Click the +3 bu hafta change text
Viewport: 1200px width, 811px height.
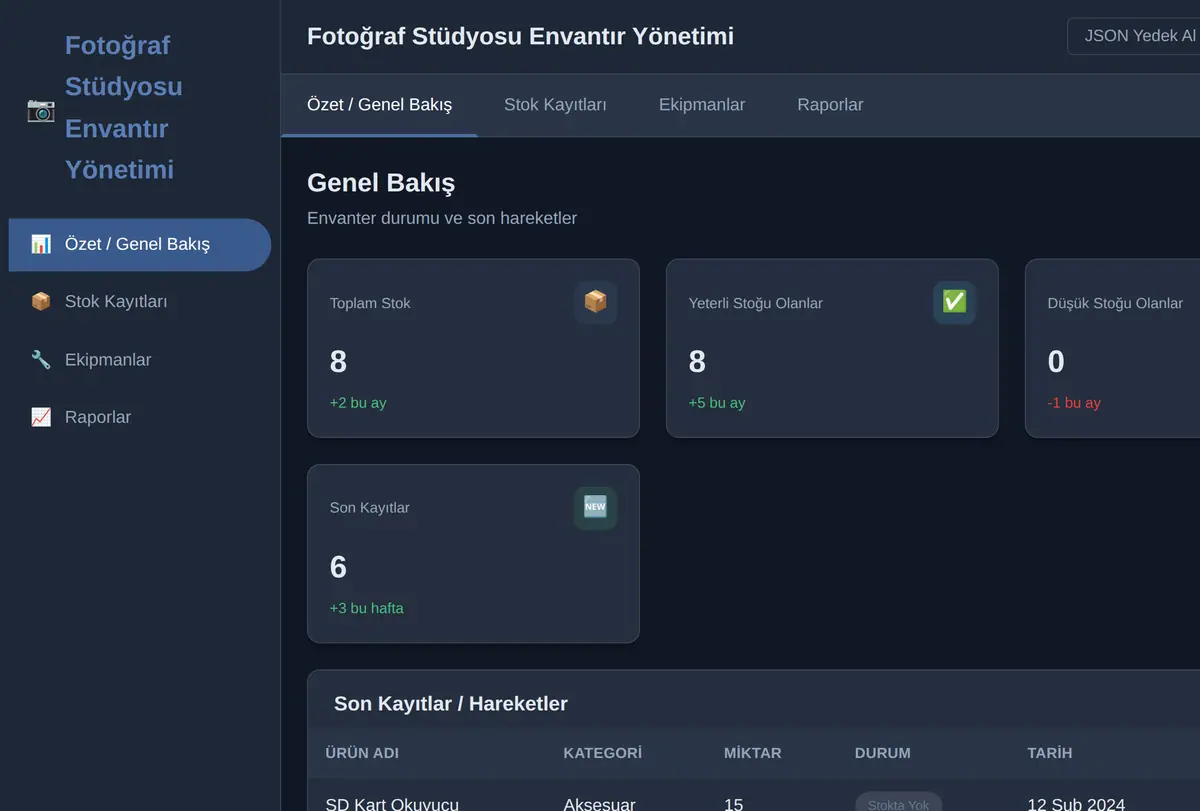tap(367, 608)
